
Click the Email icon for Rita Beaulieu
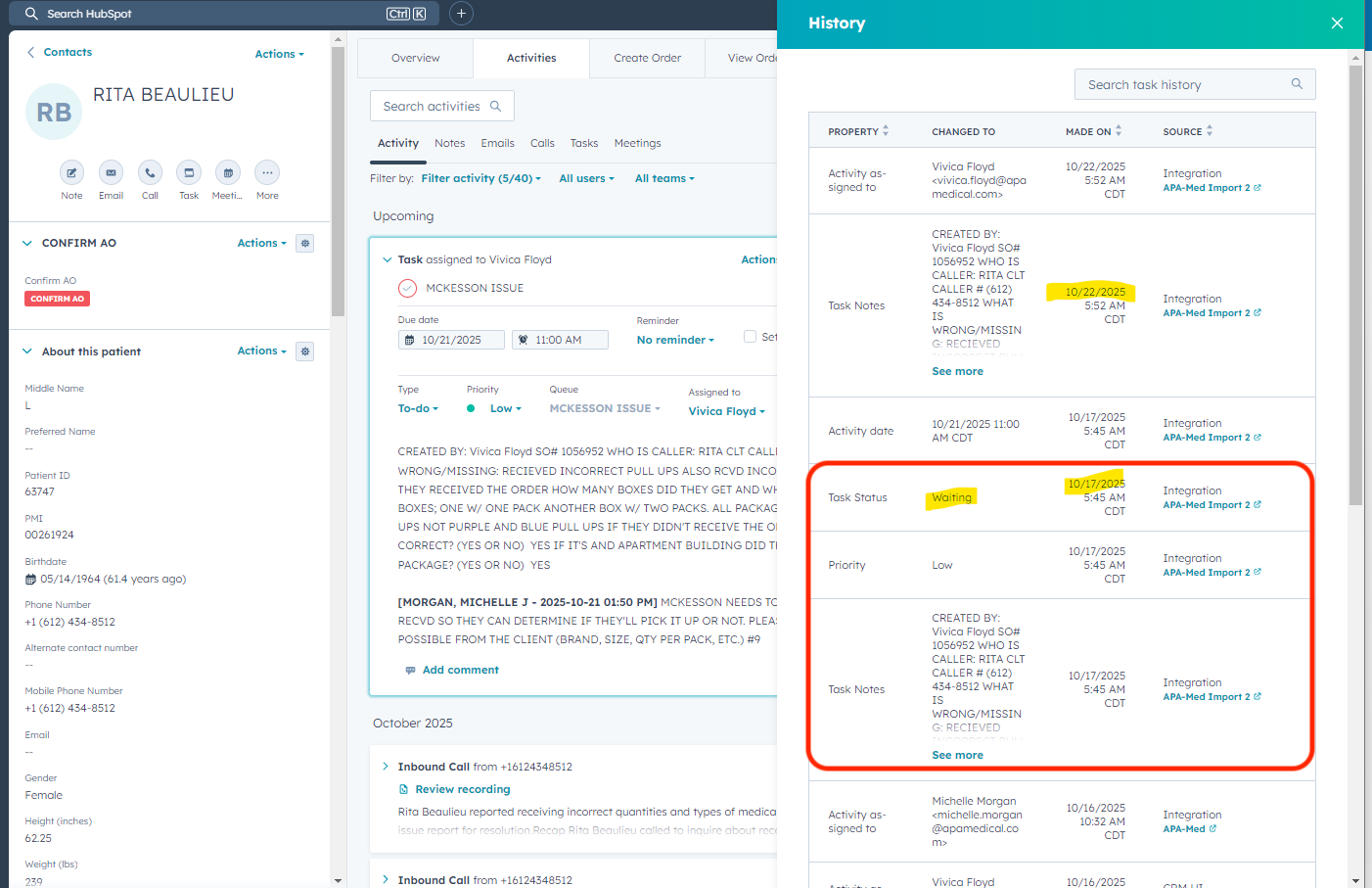(111, 173)
